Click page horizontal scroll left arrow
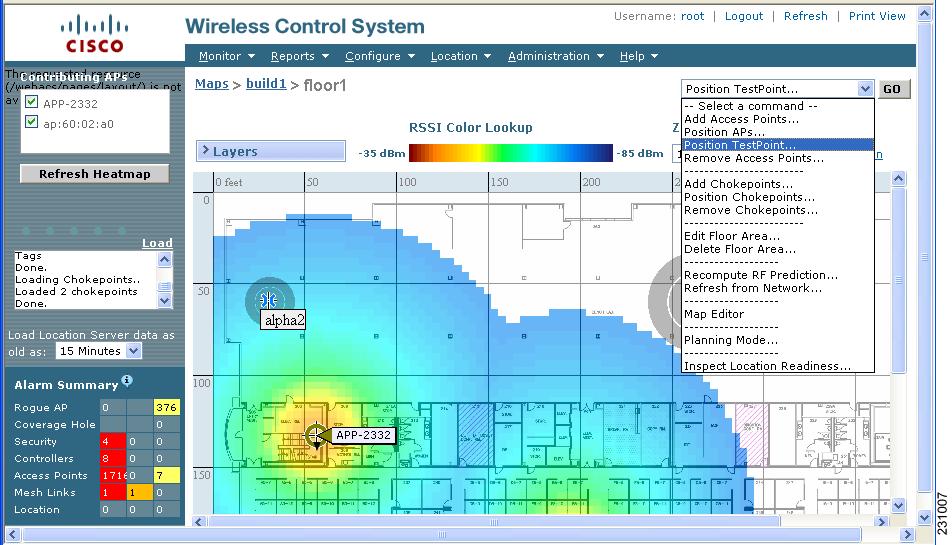The width and height of the screenshot is (952, 545). 12,535
